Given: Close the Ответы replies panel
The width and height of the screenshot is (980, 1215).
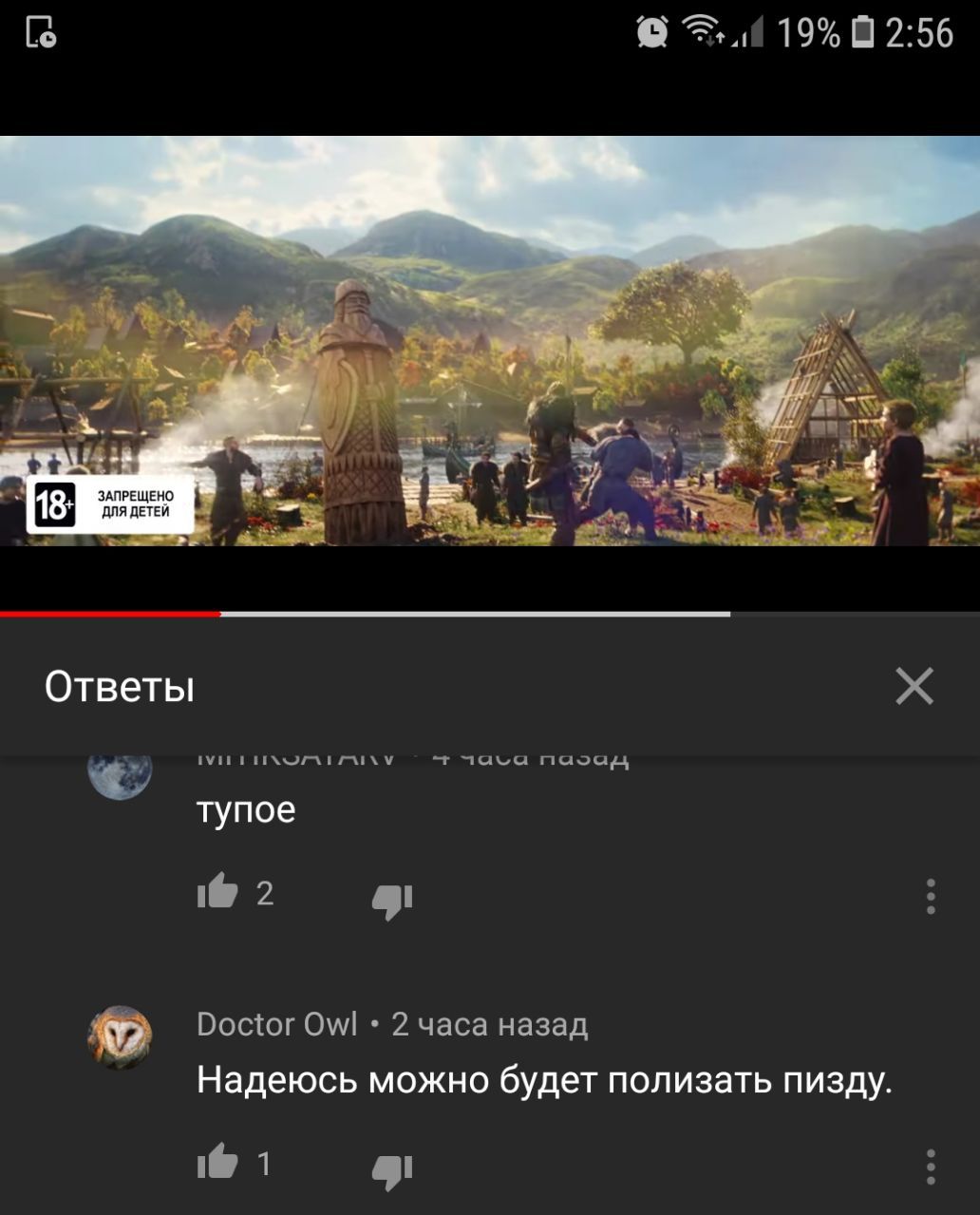Looking at the screenshot, I should click(914, 686).
